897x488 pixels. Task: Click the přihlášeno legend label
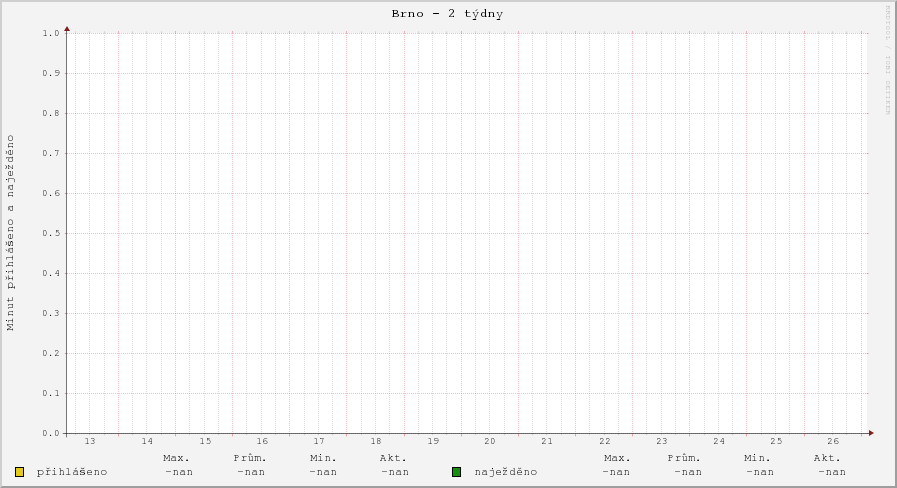pyautogui.click(x=72, y=472)
